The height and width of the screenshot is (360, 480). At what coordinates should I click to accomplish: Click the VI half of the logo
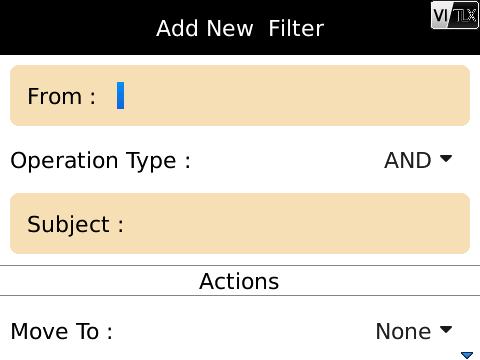click(442, 15)
